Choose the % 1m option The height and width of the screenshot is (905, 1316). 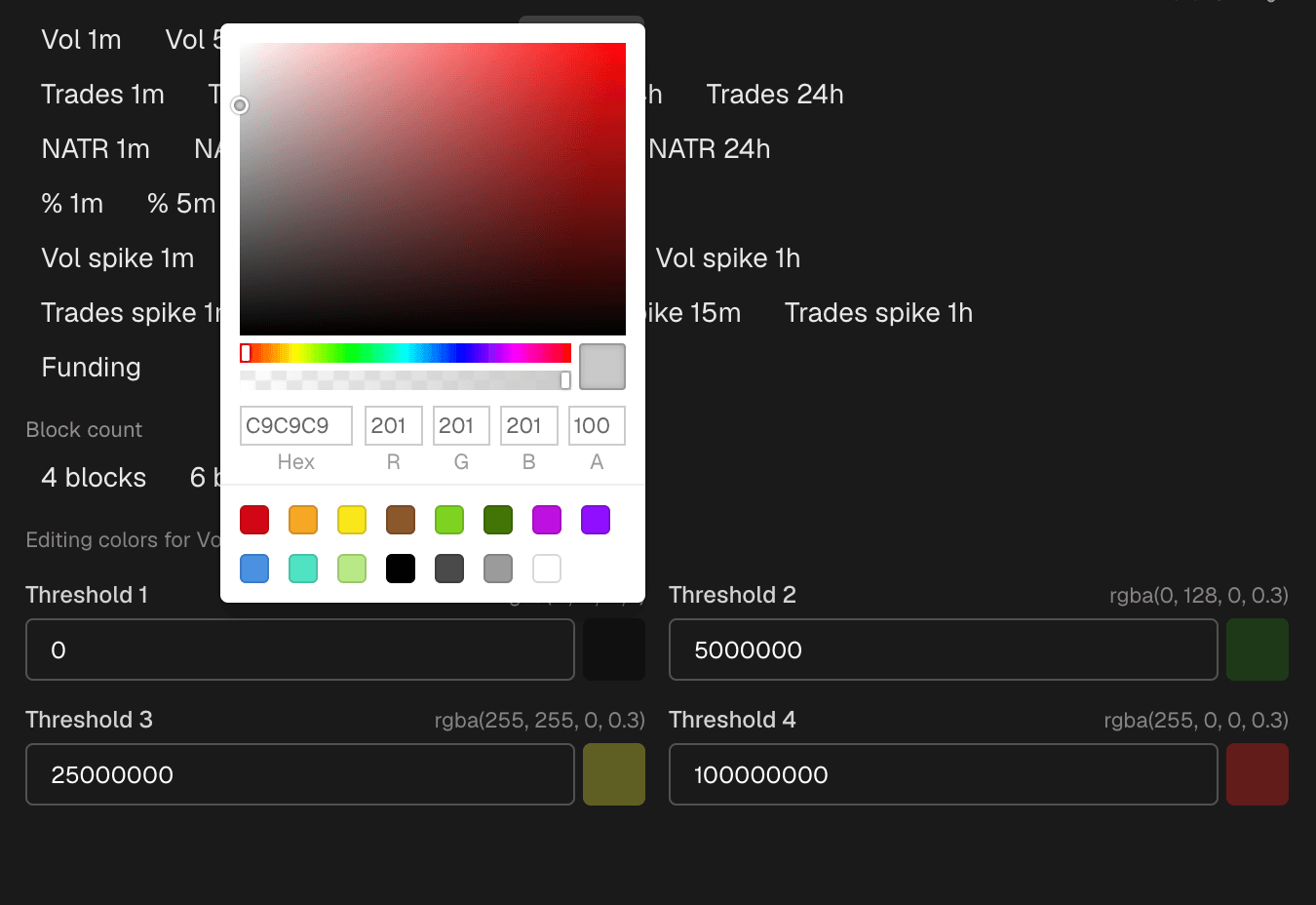72,204
